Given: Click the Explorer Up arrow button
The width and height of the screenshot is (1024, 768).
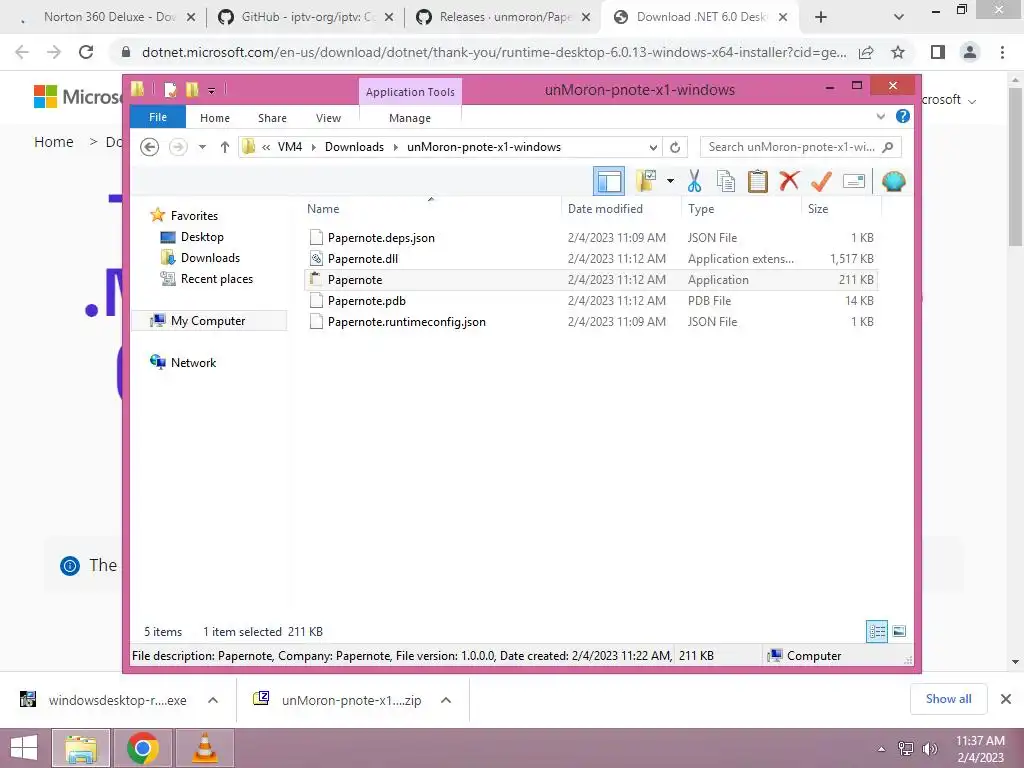Looking at the screenshot, I should [x=225, y=147].
